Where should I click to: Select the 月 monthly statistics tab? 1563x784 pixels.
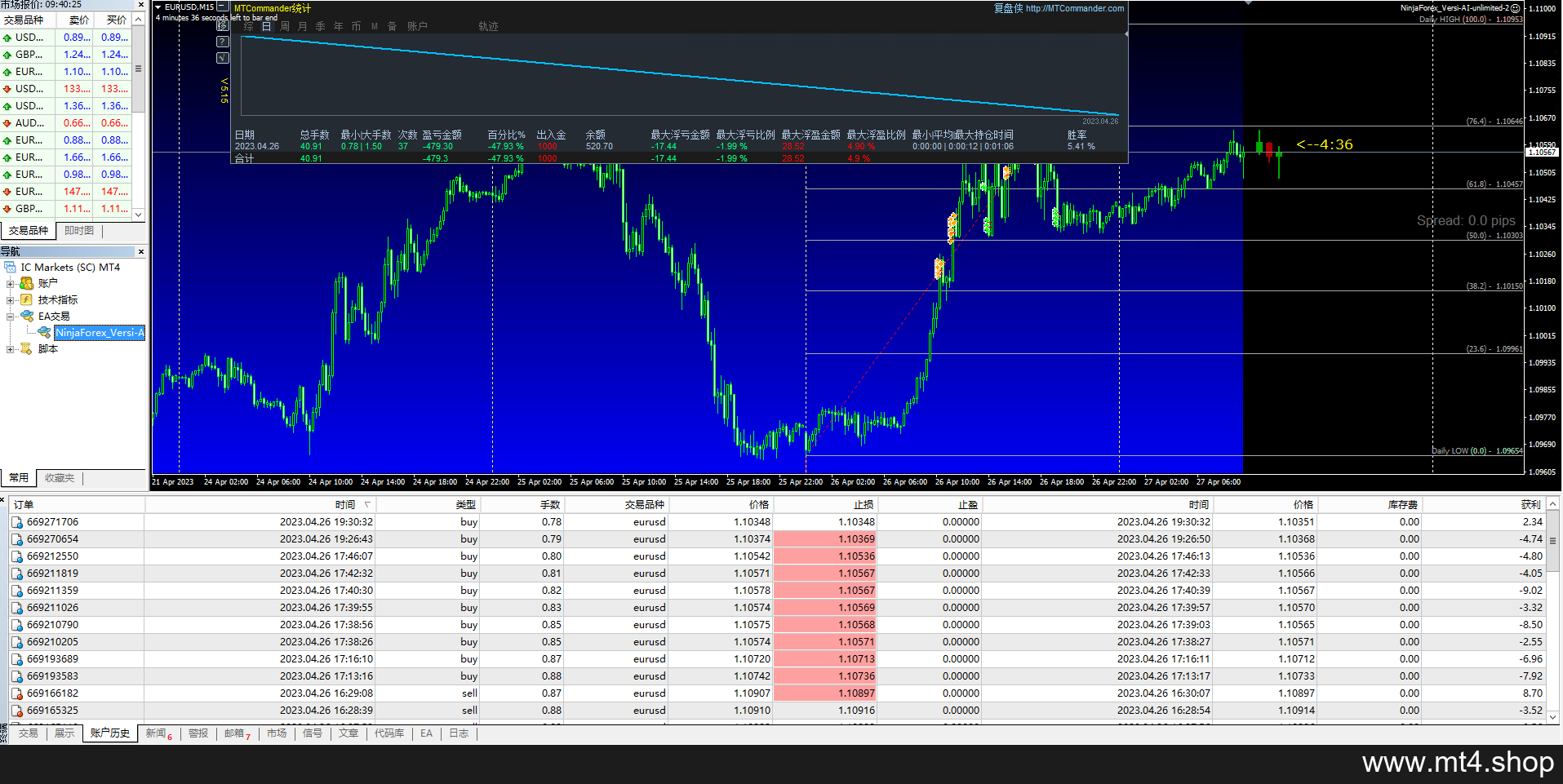click(x=303, y=26)
